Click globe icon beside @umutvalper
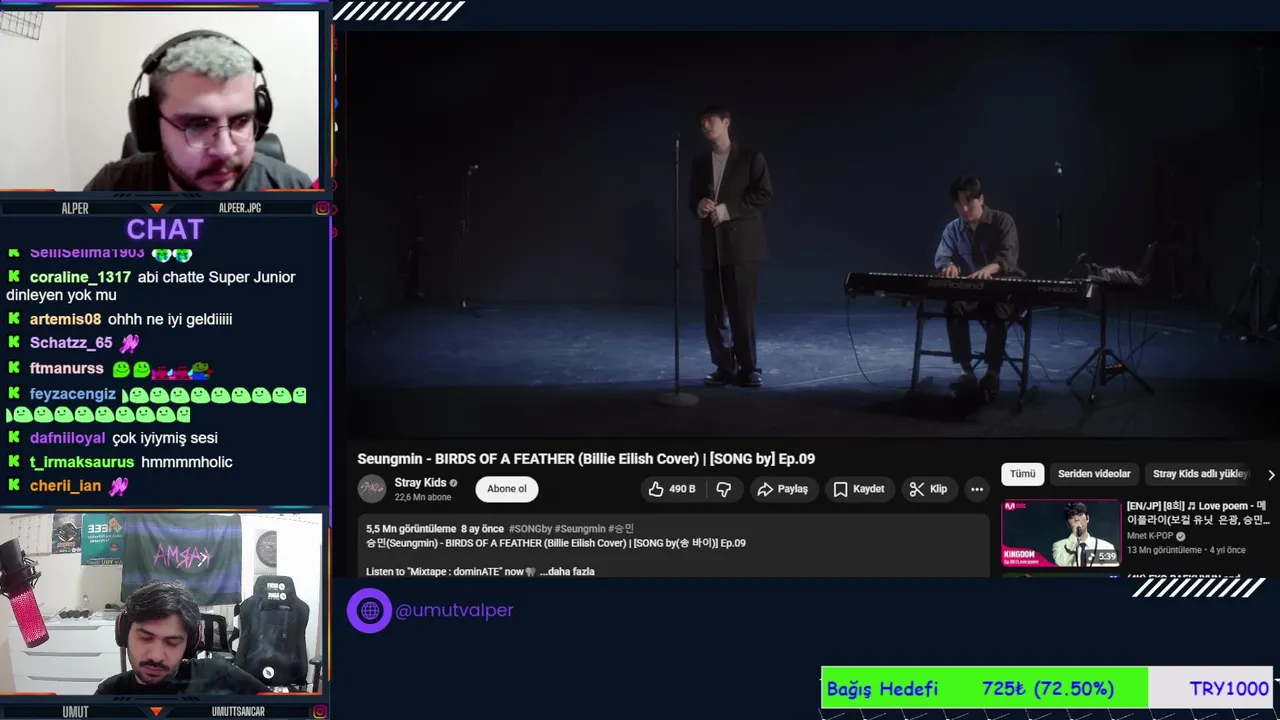Viewport: 1280px width, 720px height. pyautogui.click(x=369, y=610)
